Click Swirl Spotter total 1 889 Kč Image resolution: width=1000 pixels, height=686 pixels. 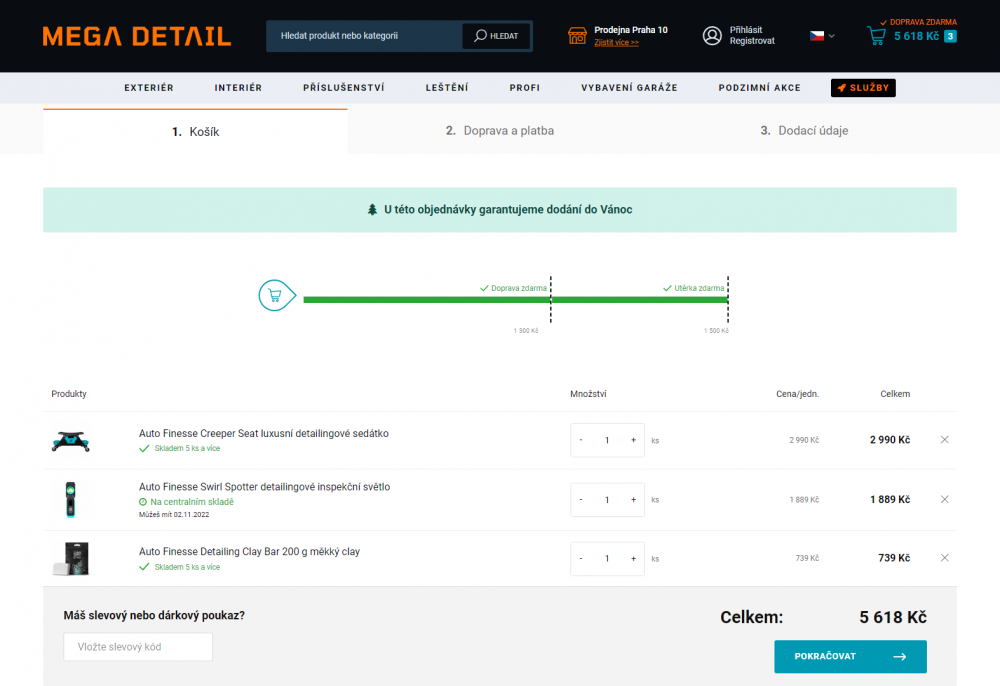pyautogui.click(x=890, y=499)
